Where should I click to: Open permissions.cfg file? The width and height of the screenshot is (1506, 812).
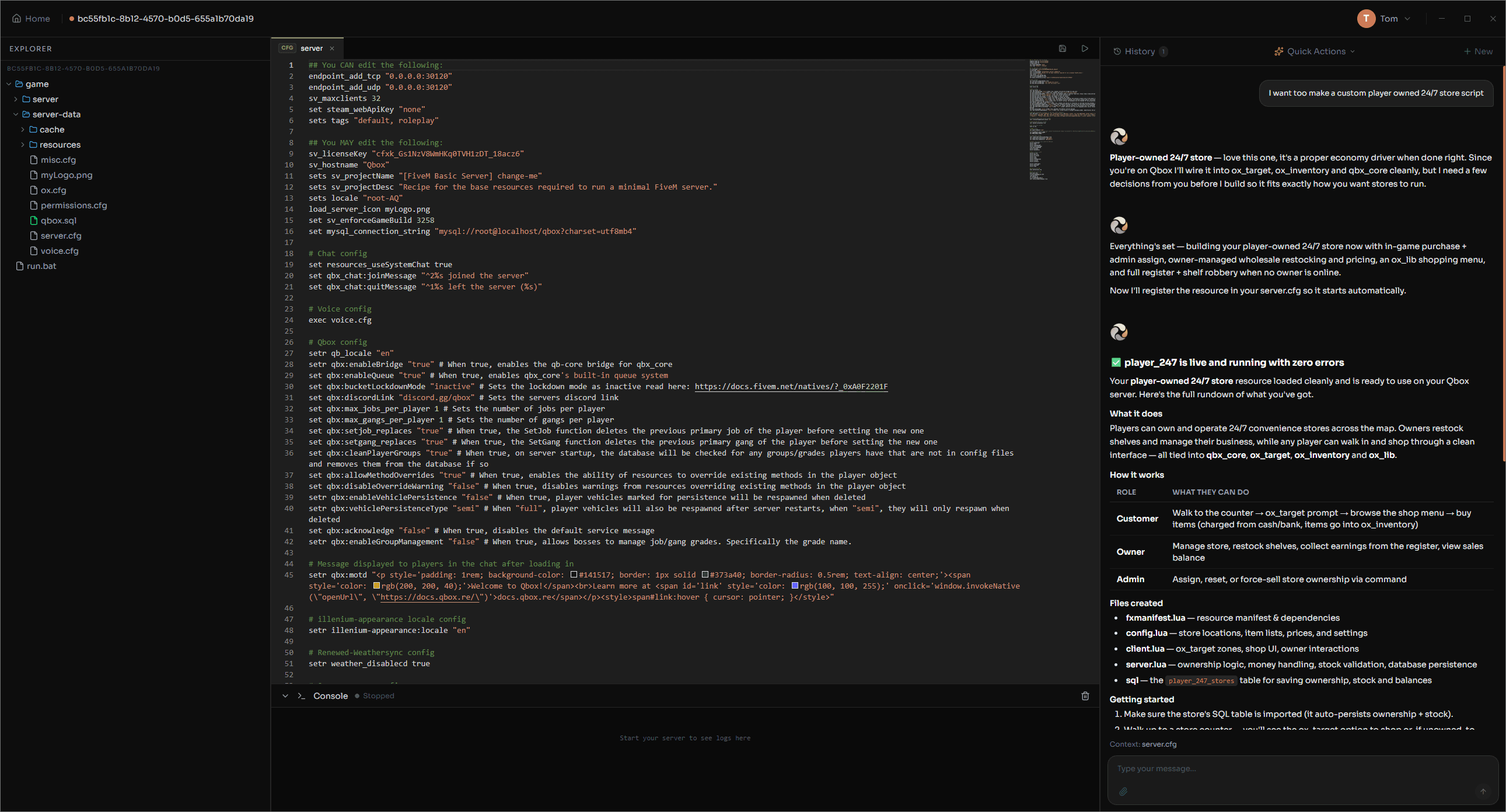pyautogui.click(x=74, y=206)
